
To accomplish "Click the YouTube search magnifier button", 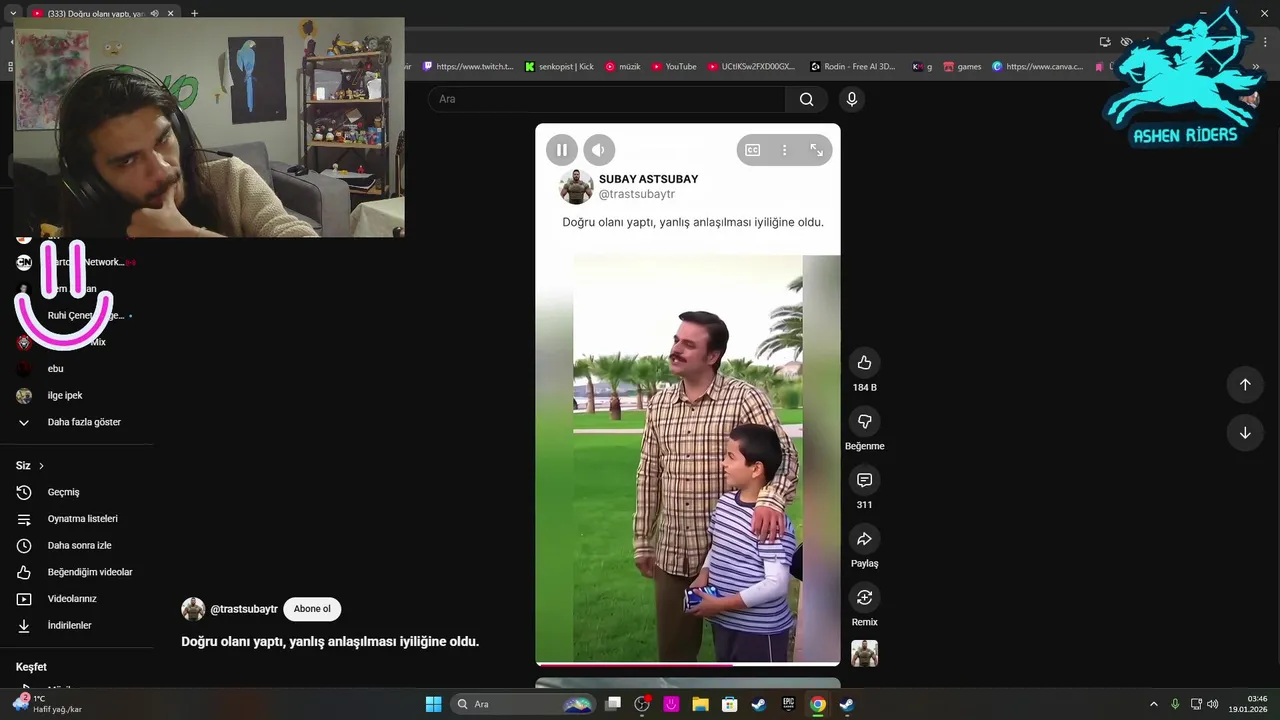I will tap(806, 99).
